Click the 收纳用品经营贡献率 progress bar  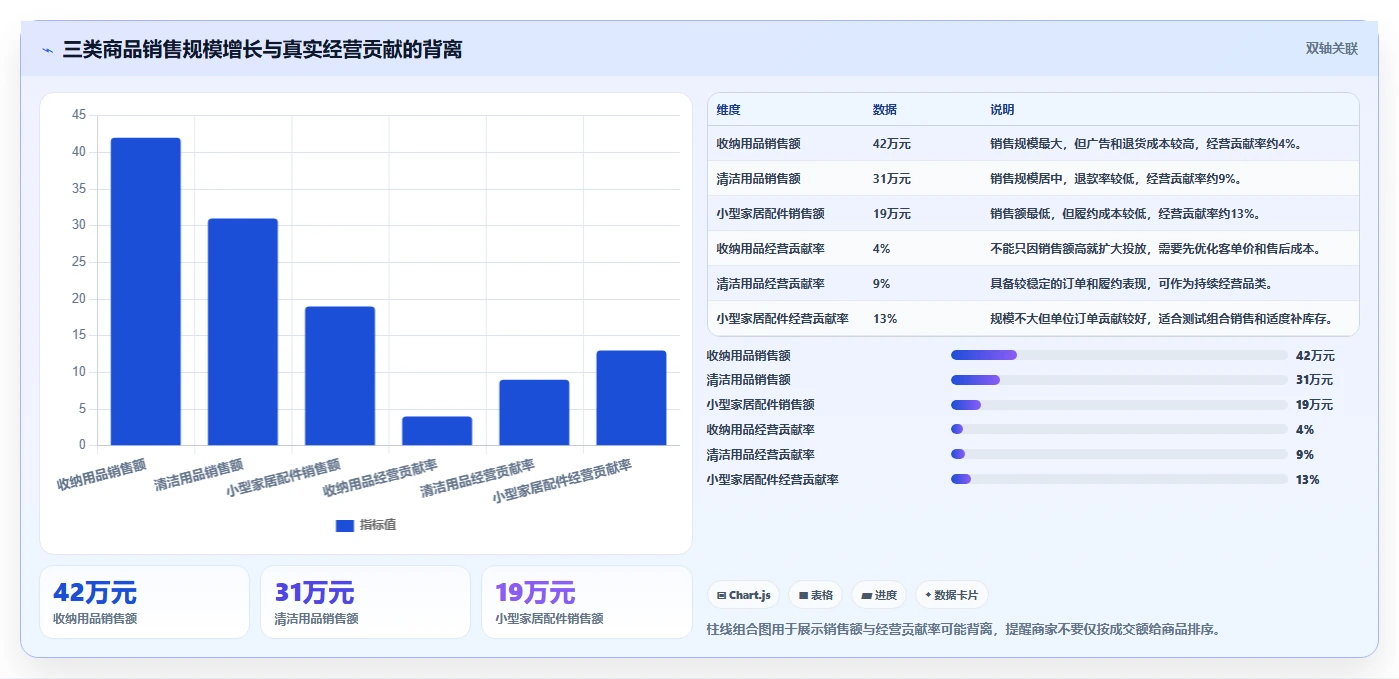(x=1119, y=430)
